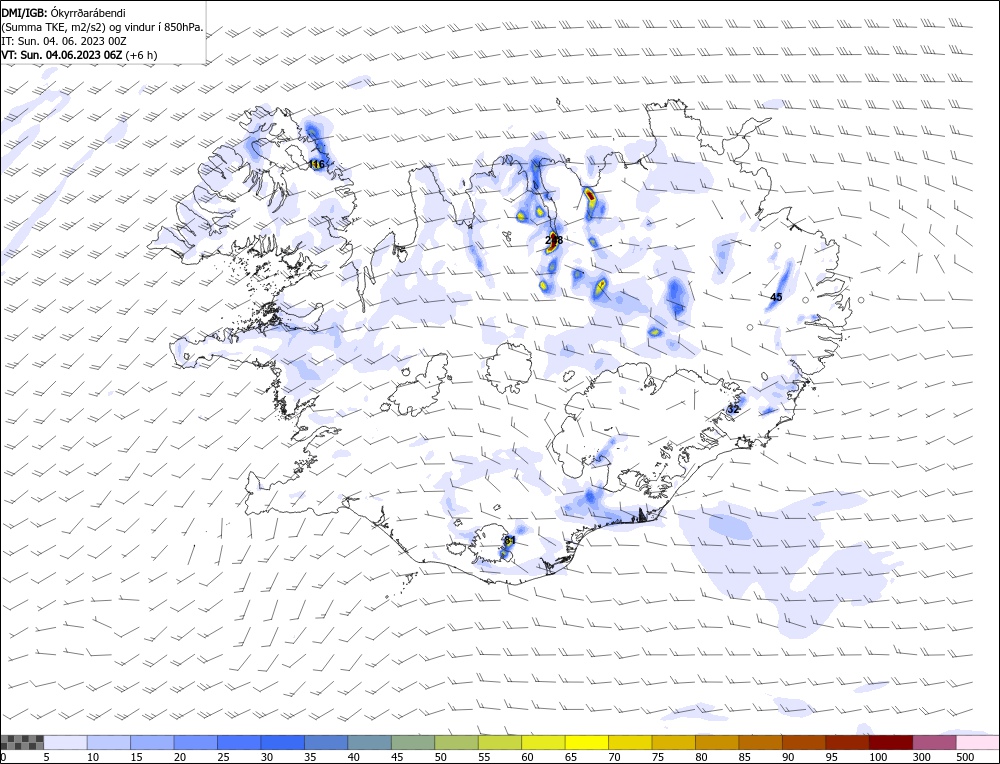Click the yellow swatch between 60 and 65
This screenshot has width=1000, height=764.
[543, 742]
